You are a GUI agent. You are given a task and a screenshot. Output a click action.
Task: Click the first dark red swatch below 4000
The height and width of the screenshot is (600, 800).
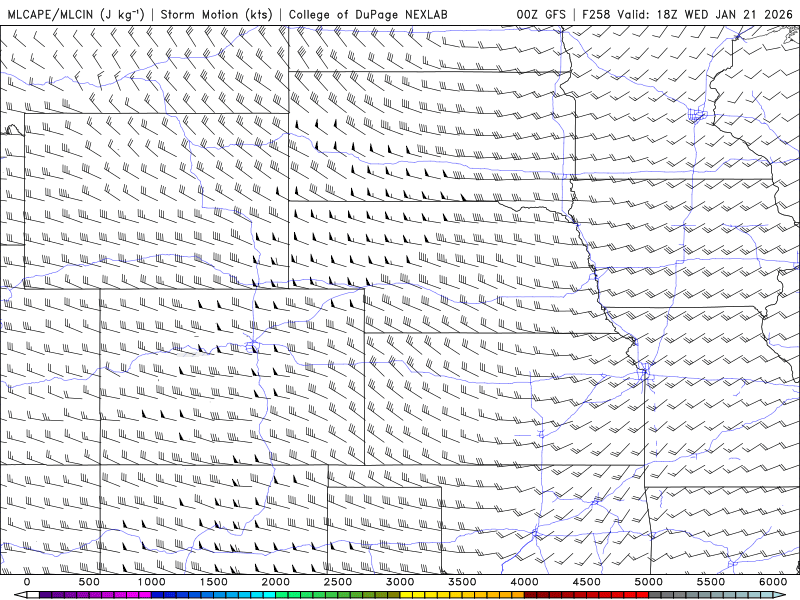click(531, 595)
